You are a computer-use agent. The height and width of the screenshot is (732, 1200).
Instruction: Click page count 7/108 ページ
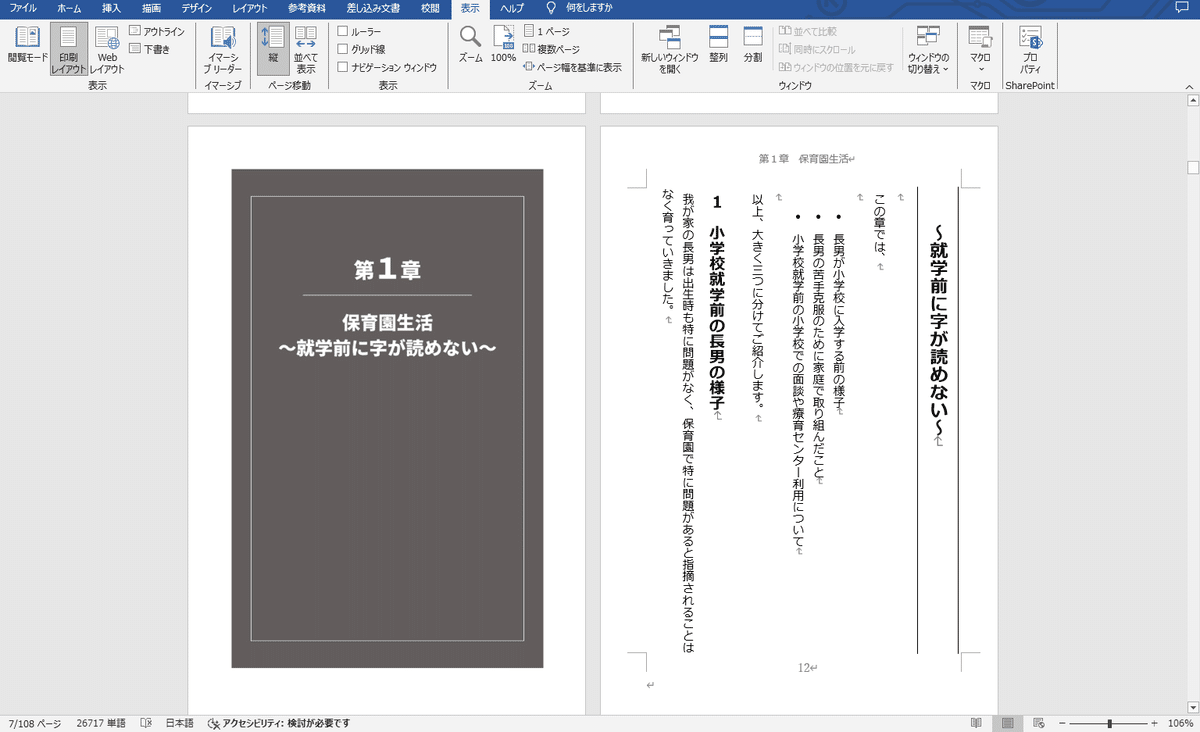point(34,722)
